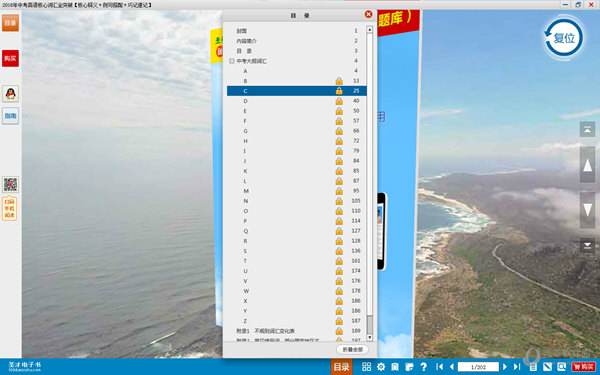Click the contents scrollbar thumb
Screen dimensions: 600x375
coord(370,324)
